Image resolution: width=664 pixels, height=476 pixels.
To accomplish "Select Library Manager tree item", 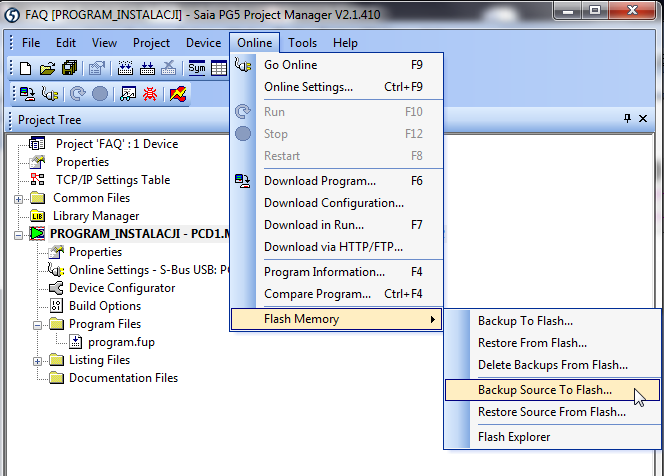I will (96, 216).
